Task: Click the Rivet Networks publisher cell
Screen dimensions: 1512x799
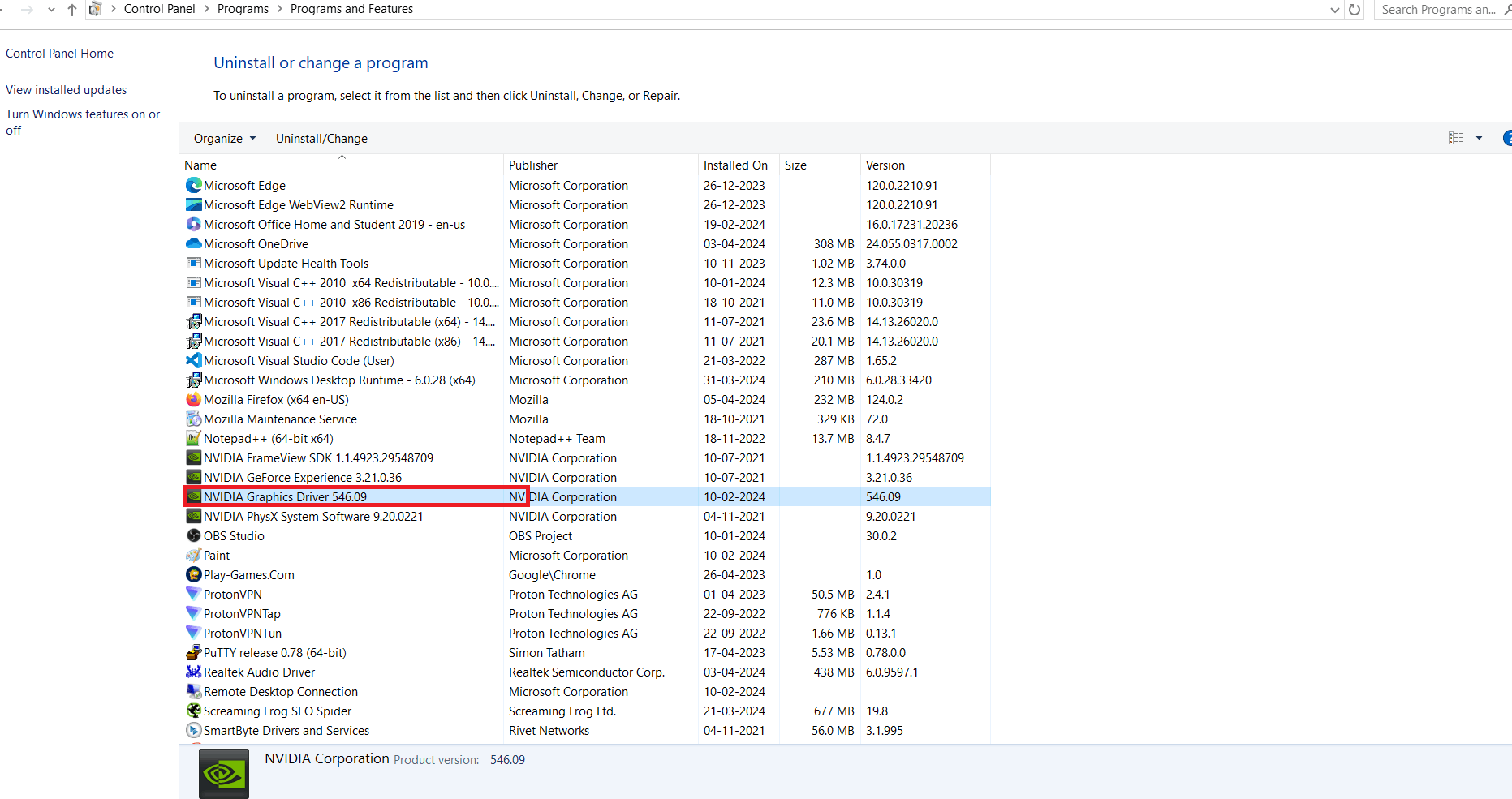Action: 549,731
